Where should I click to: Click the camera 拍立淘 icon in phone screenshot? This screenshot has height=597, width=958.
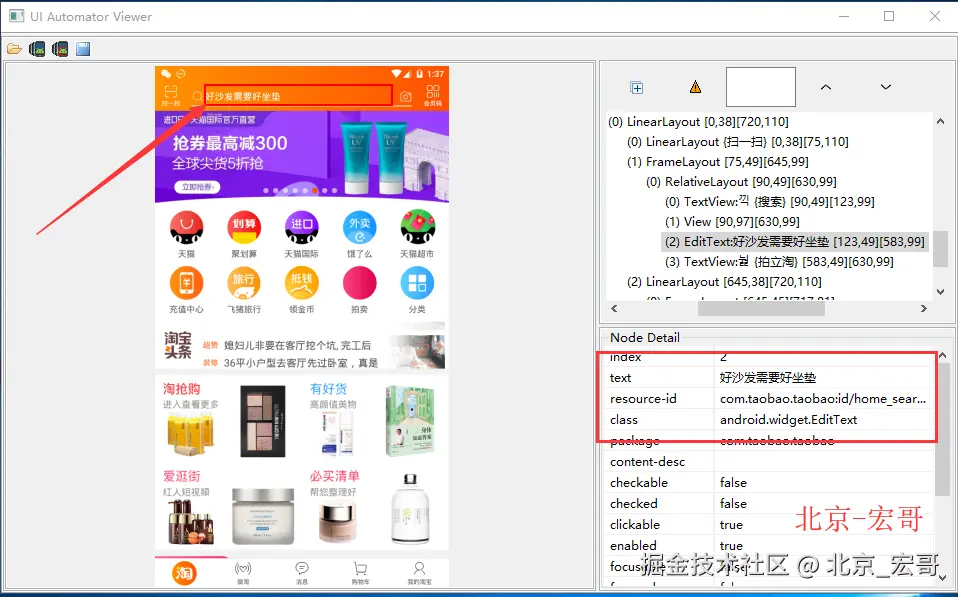tap(405, 97)
